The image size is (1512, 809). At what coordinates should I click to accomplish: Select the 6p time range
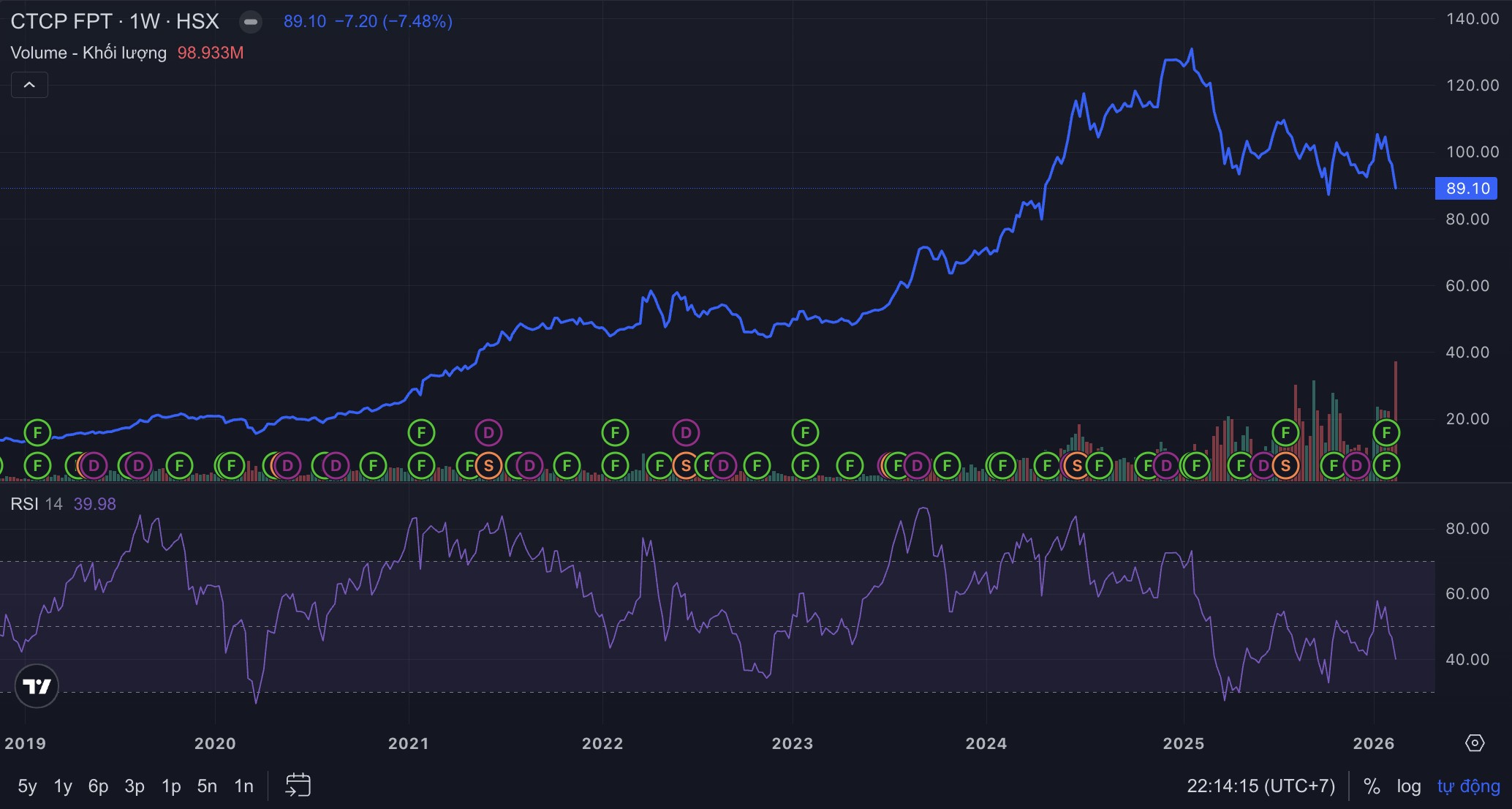pyautogui.click(x=98, y=786)
